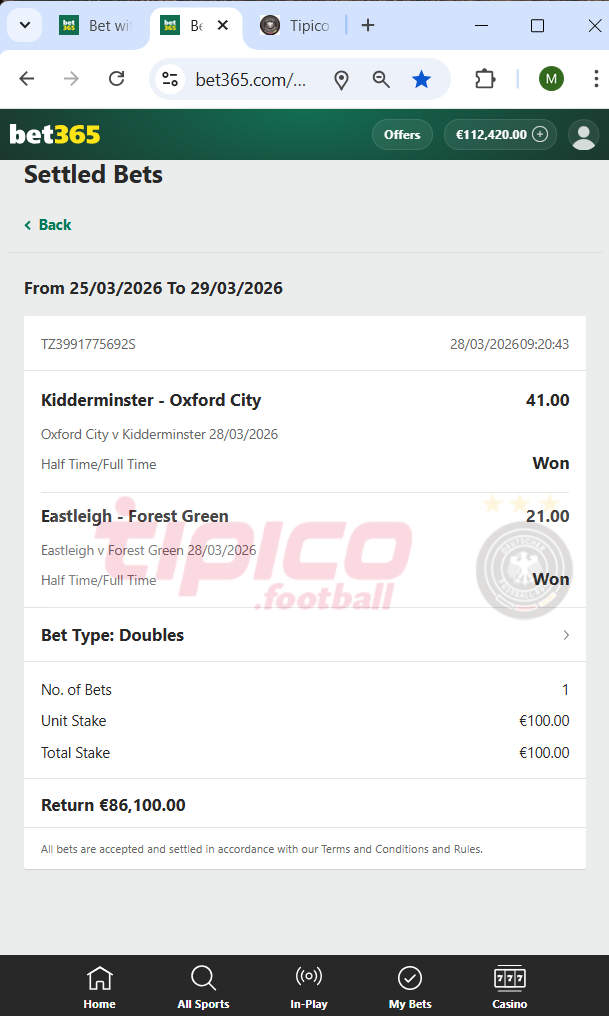This screenshot has width=609, height=1016.
Task: Go back using the Back link
Action: coord(47,225)
